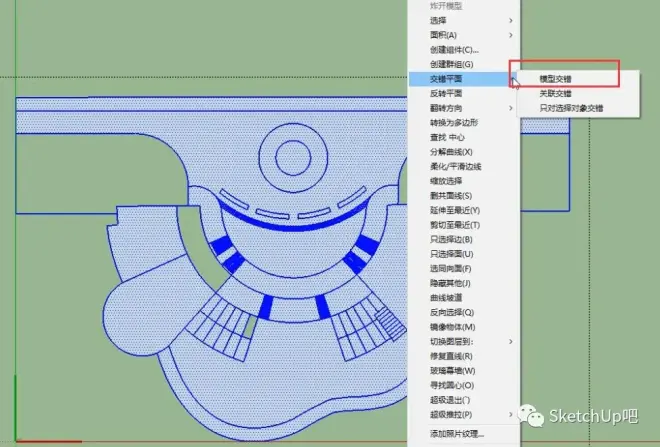This screenshot has height=447, width=660.
Task: Click 修复直线(R) menu entry
Action: click(x=464, y=356)
